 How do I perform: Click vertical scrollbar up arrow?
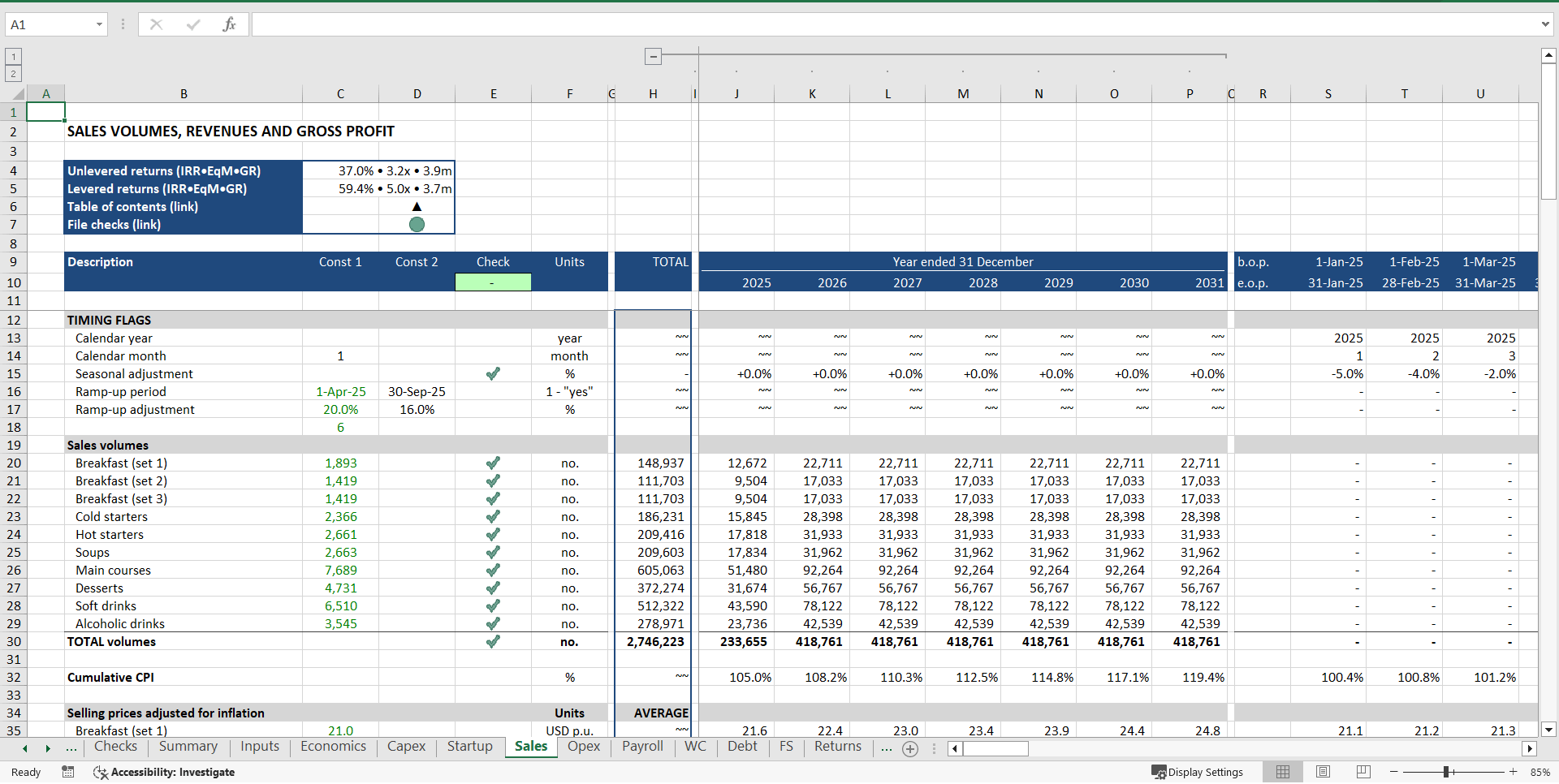[1548, 55]
